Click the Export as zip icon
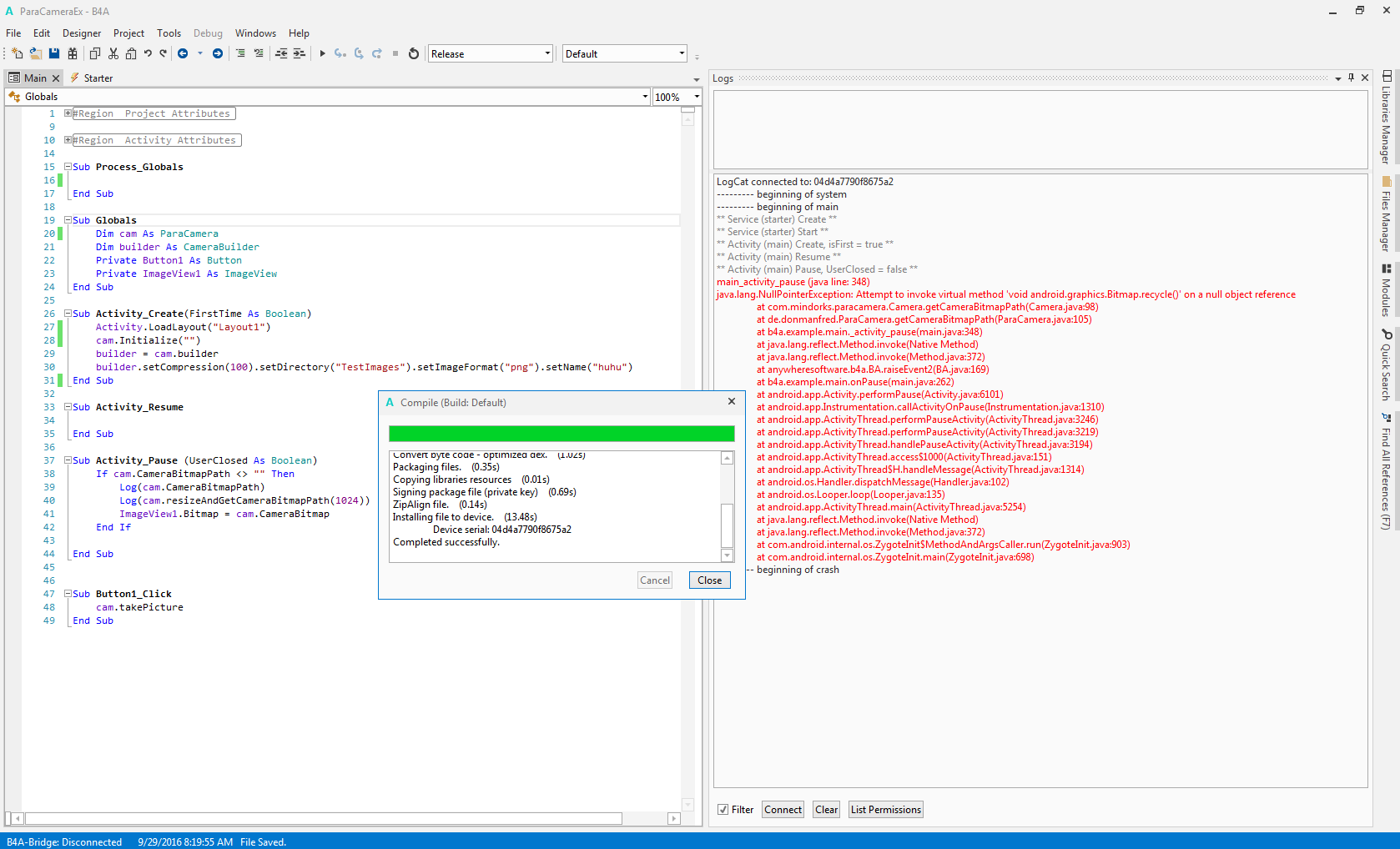1400x849 pixels. (x=73, y=53)
